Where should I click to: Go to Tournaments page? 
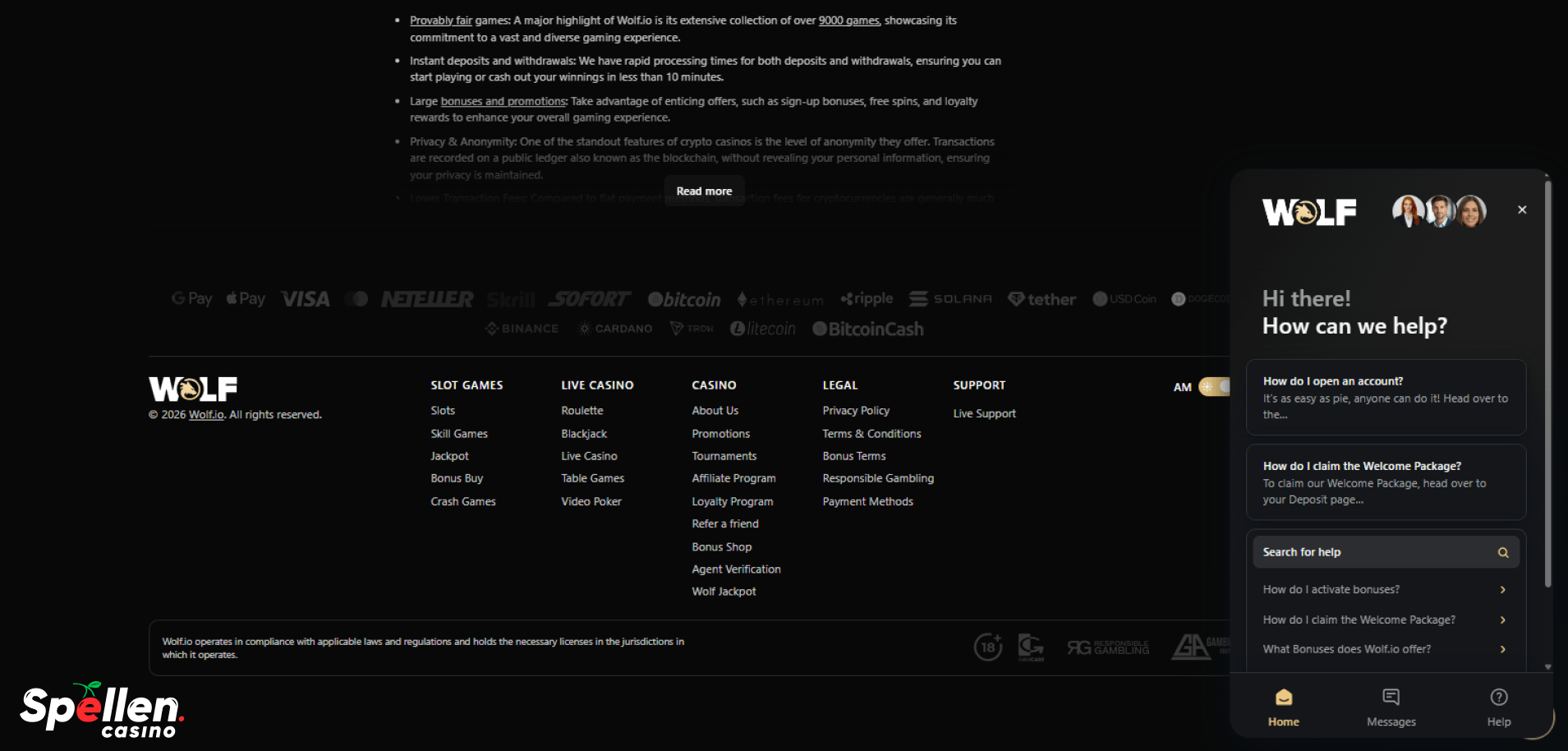point(724,456)
